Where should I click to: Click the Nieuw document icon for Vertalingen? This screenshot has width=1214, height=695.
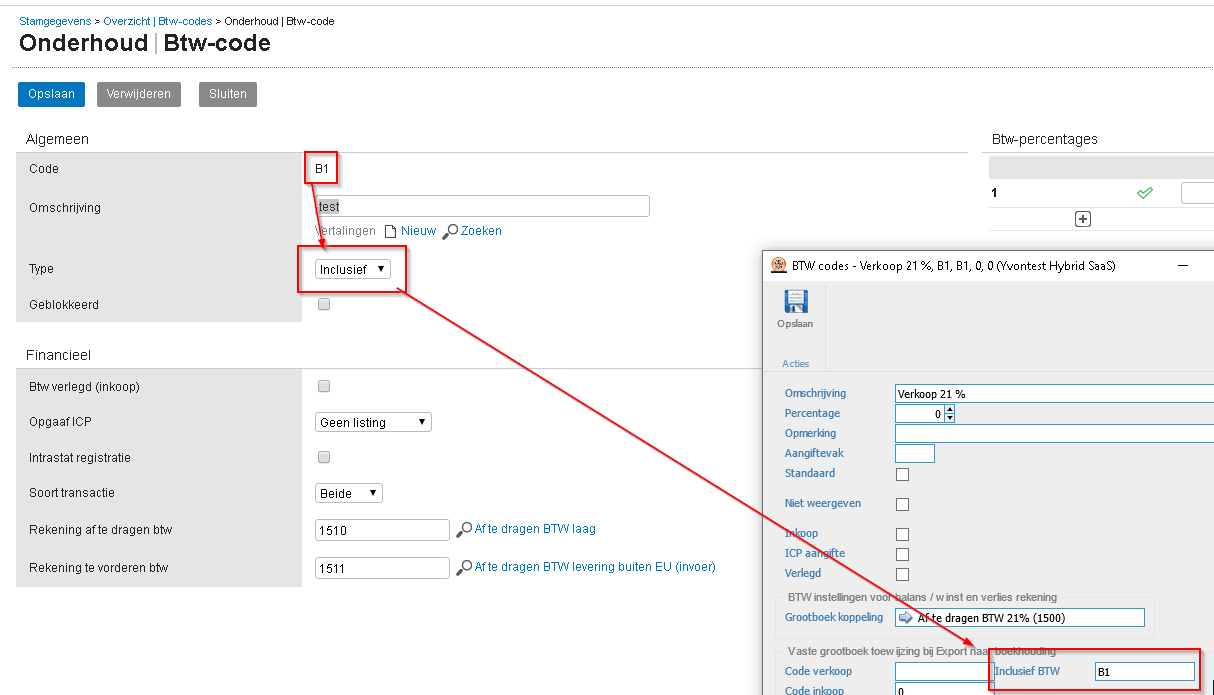[x=391, y=231]
